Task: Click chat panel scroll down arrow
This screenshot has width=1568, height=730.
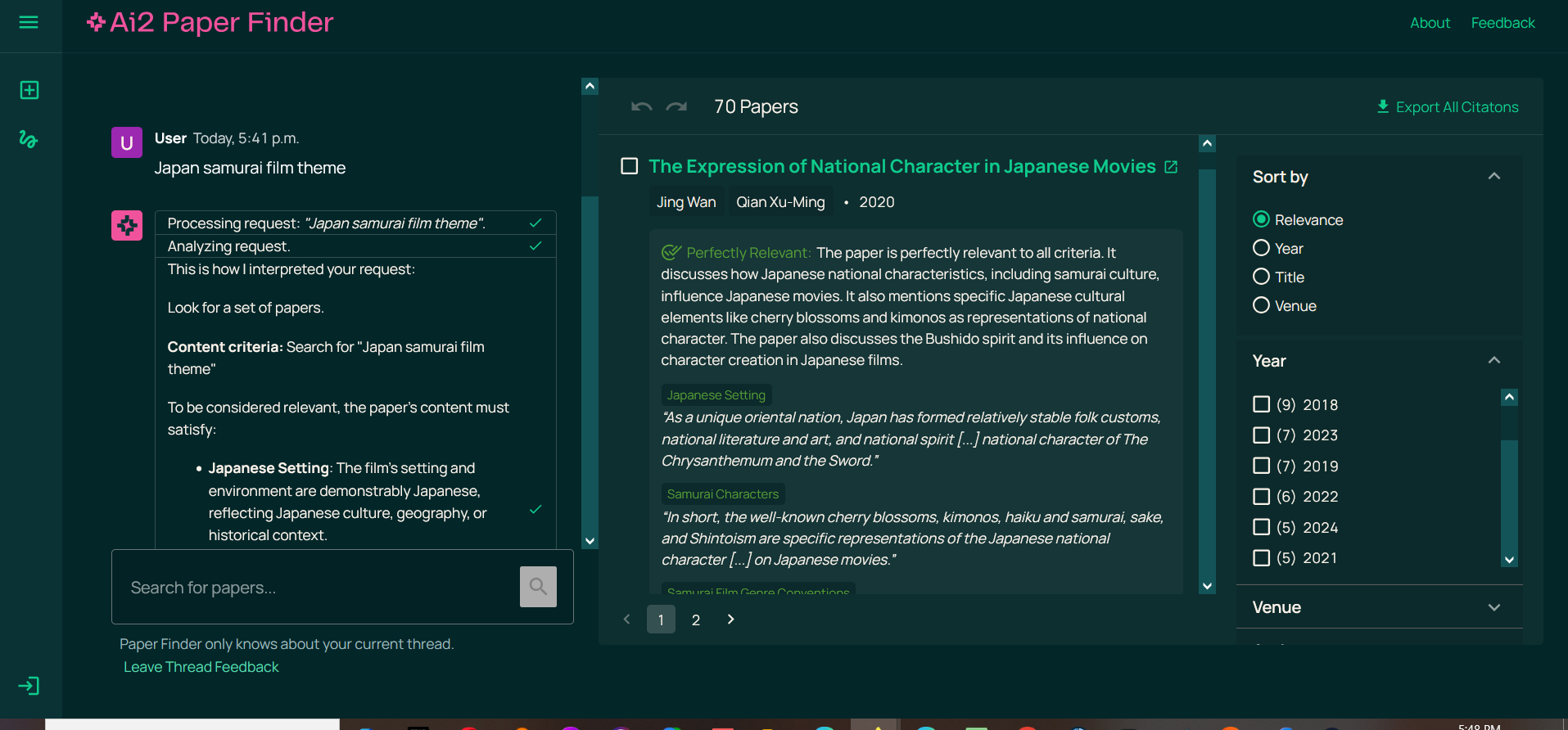Action: click(x=590, y=541)
